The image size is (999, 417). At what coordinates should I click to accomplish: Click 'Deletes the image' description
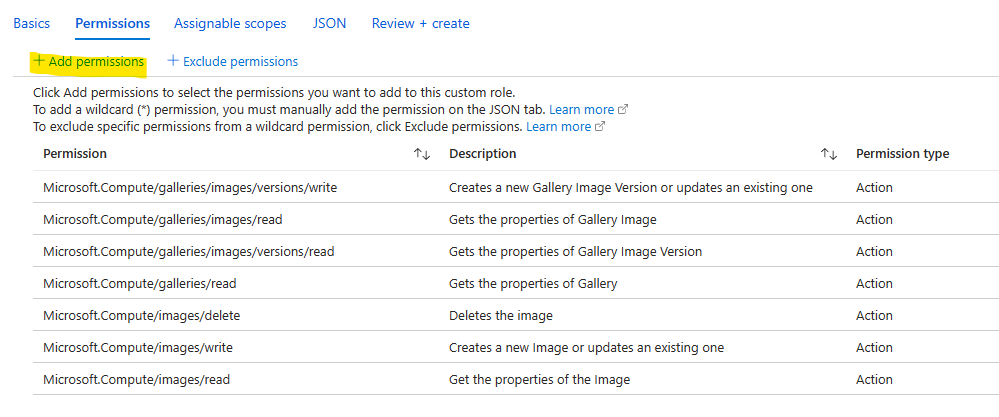pyautogui.click(x=501, y=315)
